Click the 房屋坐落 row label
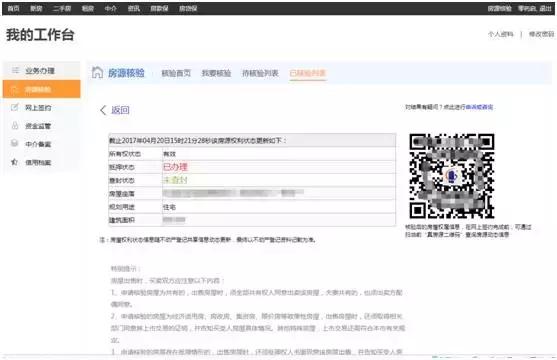The width and height of the screenshot is (557, 360). coord(121,194)
